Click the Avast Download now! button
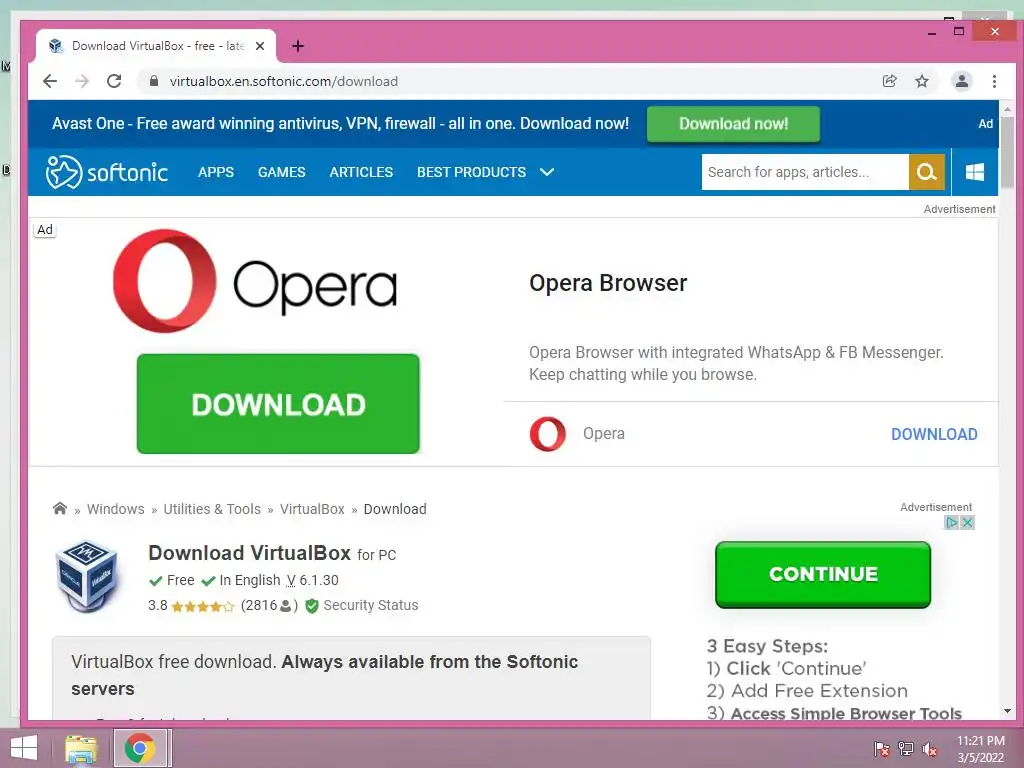 (733, 123)
